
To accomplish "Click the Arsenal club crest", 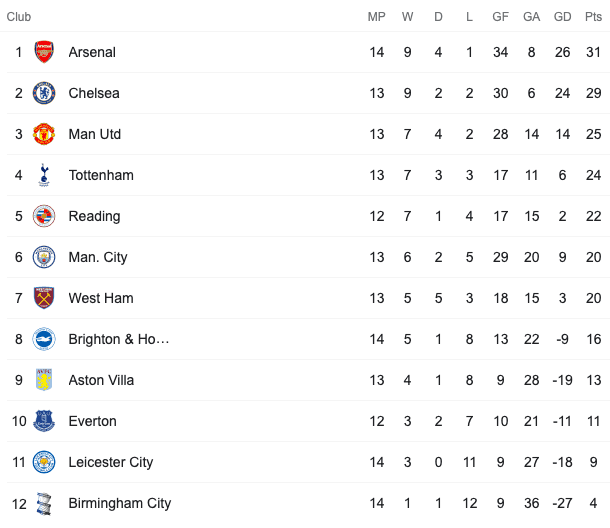I will 44,52.
